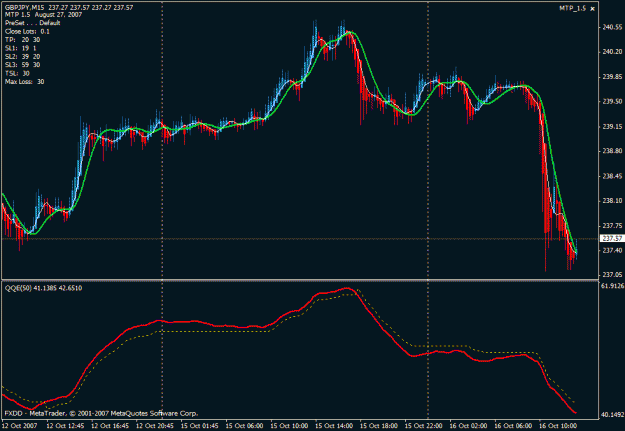Click the 16 Oct 10:00 time label
625x431 pixels.
pyautogui.click(x=558, y=426)
